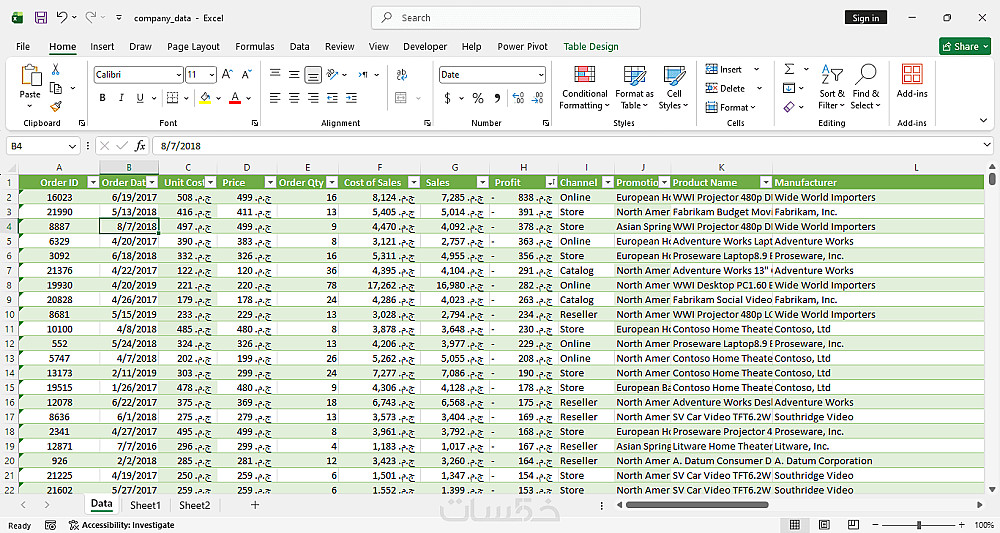Image resolution: width=1000 pixels, height=533 pixels.
Task: Select the Format Painter brush
Action: (55, 106)
